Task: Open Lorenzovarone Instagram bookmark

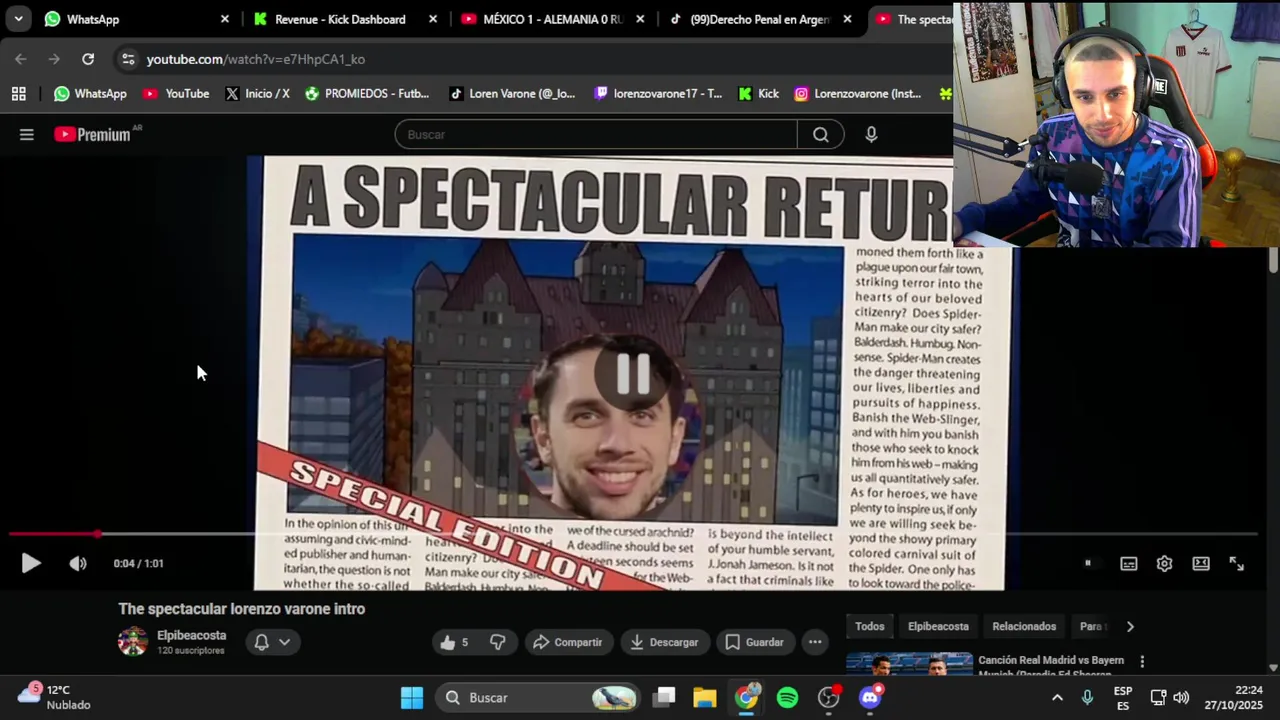Action: pos(858,94)
